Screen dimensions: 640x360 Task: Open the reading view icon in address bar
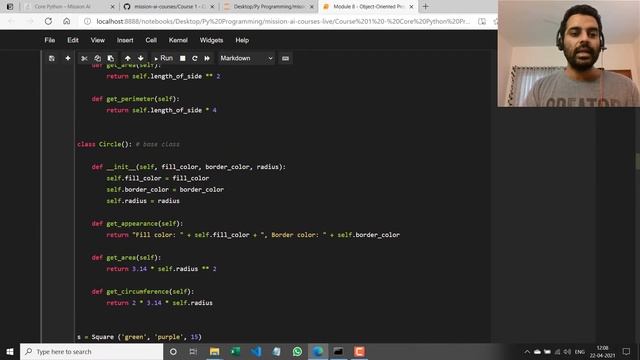coord(482,21)
